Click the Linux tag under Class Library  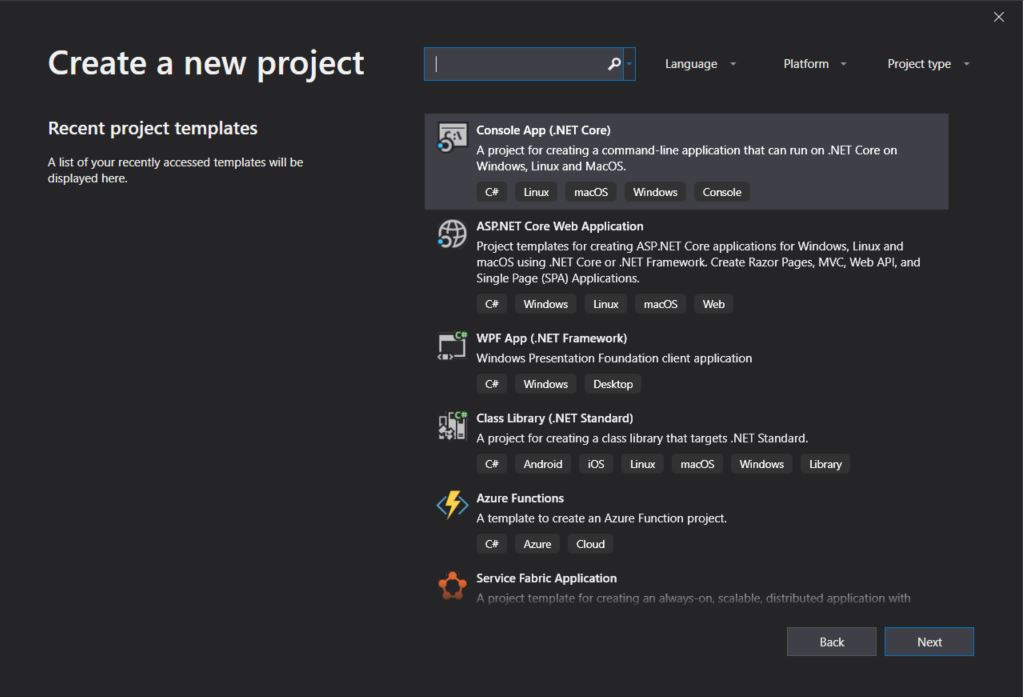[642, 464]
